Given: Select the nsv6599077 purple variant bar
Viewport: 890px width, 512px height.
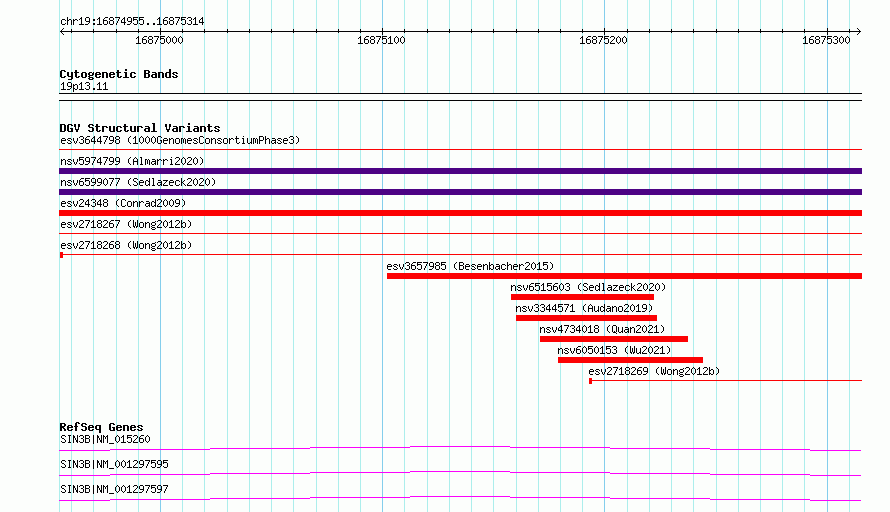Looking at the screenshot, I should coord(460,192).
